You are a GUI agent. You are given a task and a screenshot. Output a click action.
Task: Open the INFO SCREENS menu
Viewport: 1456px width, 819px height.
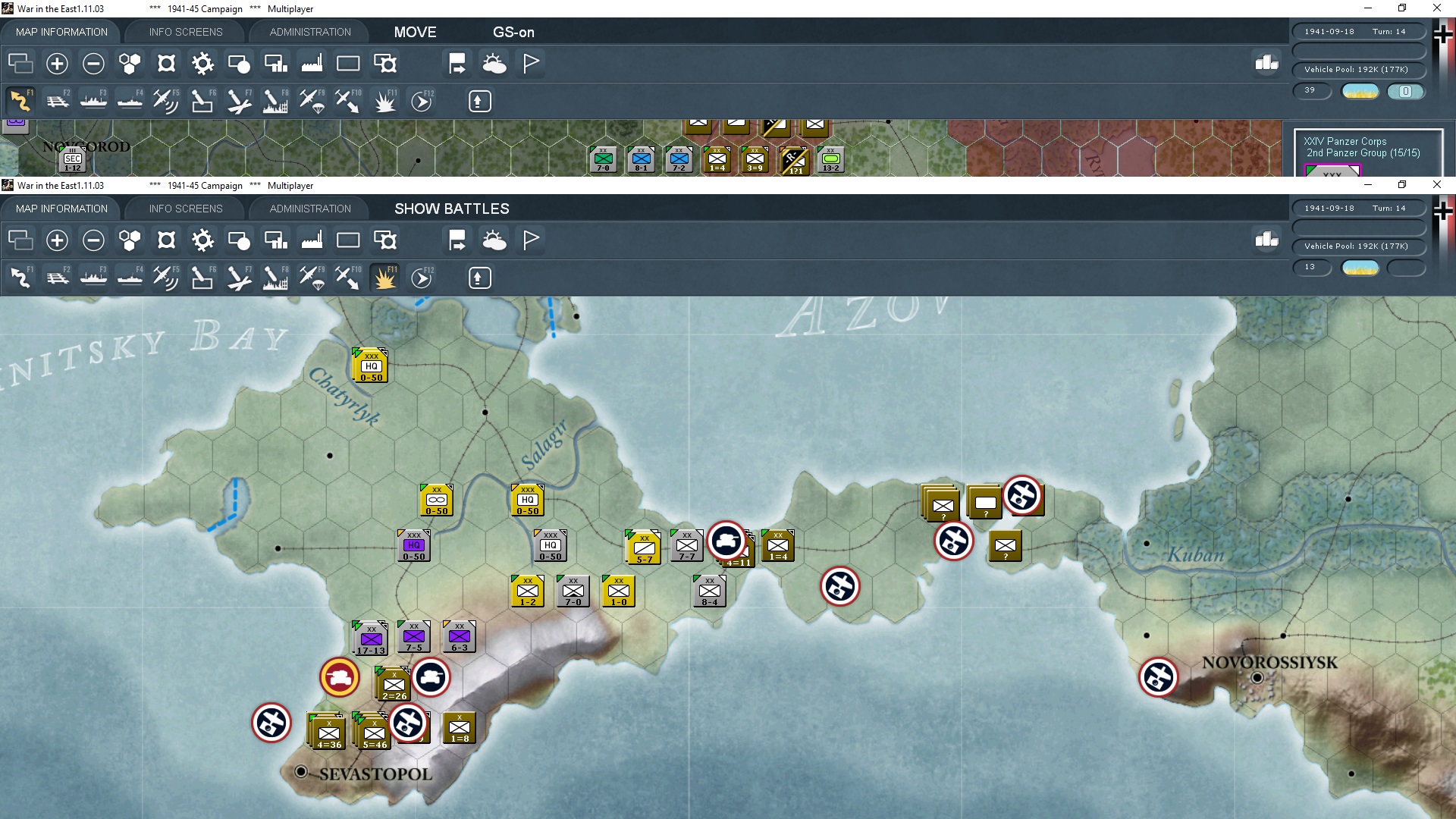click(x=184, y=209)
